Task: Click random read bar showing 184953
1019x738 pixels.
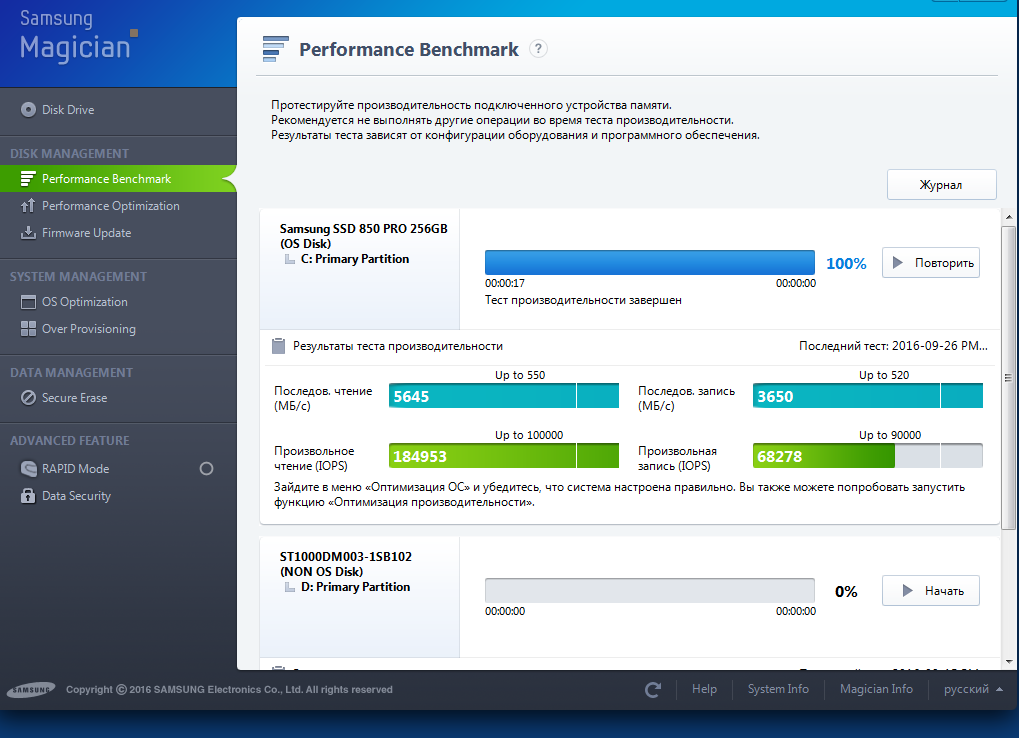Action: click(504, 456)
